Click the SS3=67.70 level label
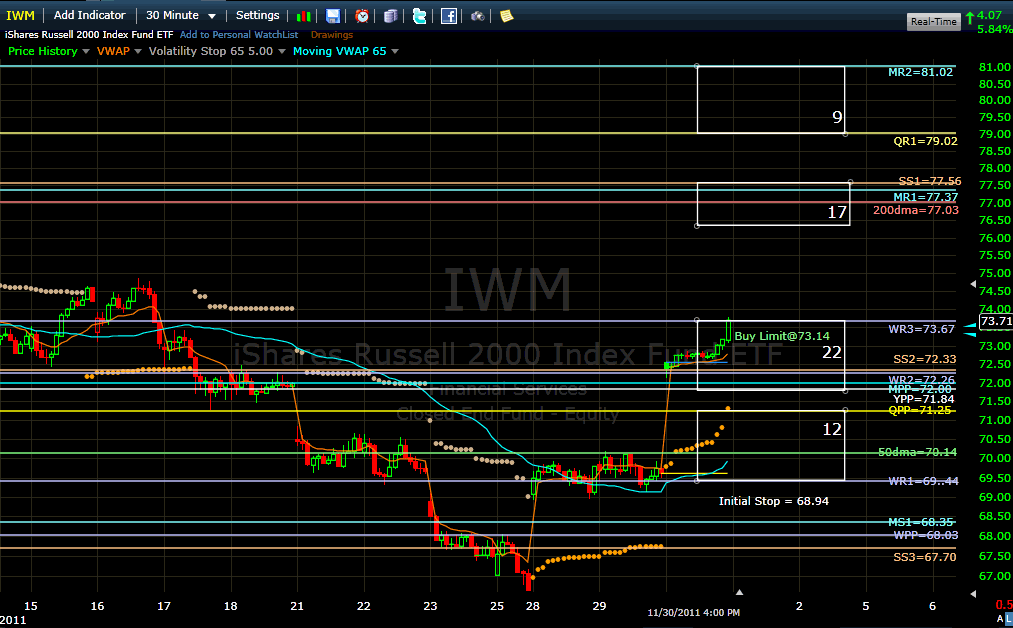 click(x=924, y=557)
